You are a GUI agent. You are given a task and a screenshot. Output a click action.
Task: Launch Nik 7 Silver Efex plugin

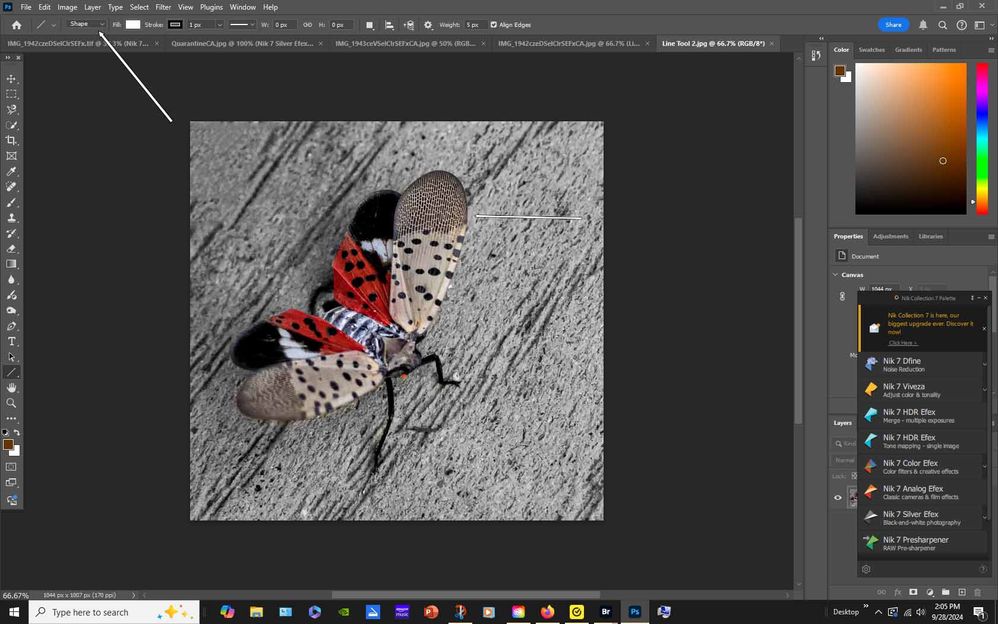910,517
